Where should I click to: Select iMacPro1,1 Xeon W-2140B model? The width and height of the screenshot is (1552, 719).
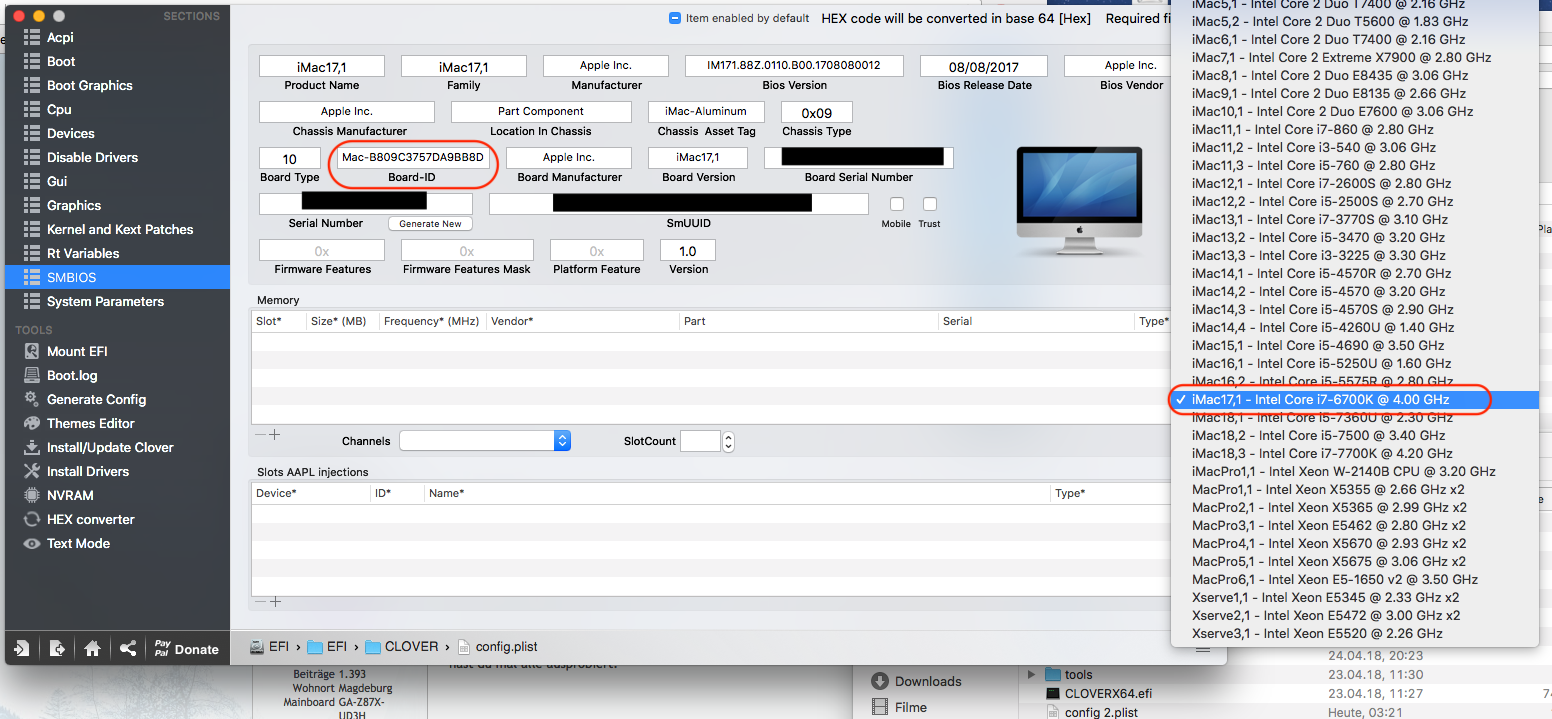[1354, 471]
